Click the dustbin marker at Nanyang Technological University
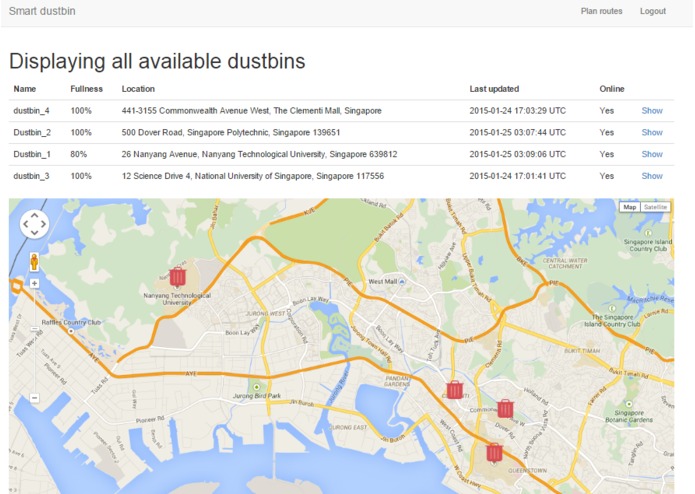 pyautogui.click(x=178, y=276)
